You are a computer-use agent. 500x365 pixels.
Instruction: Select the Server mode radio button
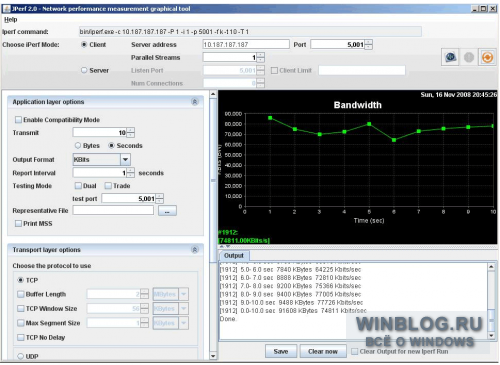tap(84, 70)
